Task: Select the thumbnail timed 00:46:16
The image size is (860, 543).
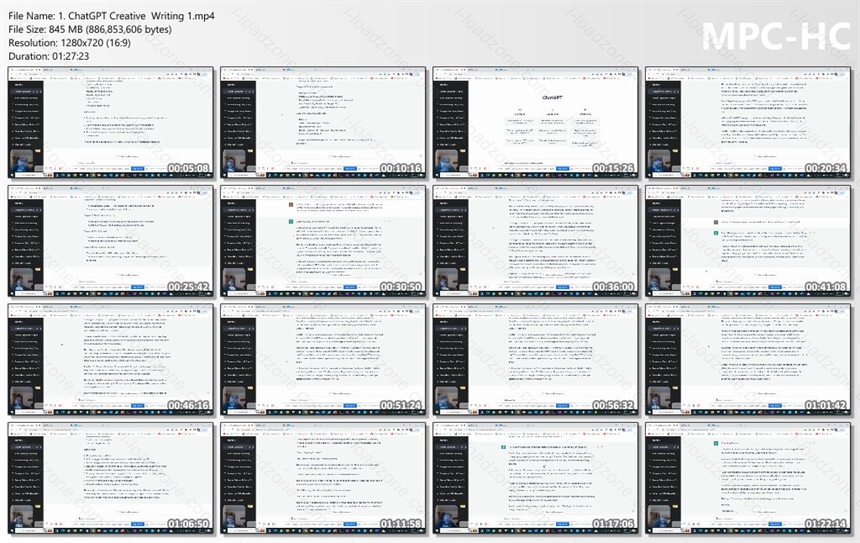Action: click(x=111, y=360)
